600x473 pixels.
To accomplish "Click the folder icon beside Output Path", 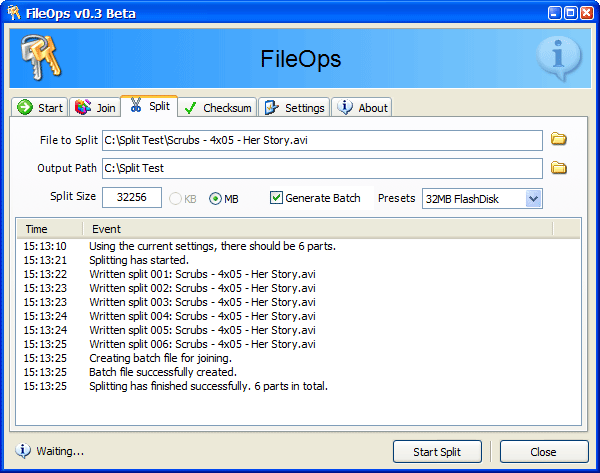I will point(559,168).
